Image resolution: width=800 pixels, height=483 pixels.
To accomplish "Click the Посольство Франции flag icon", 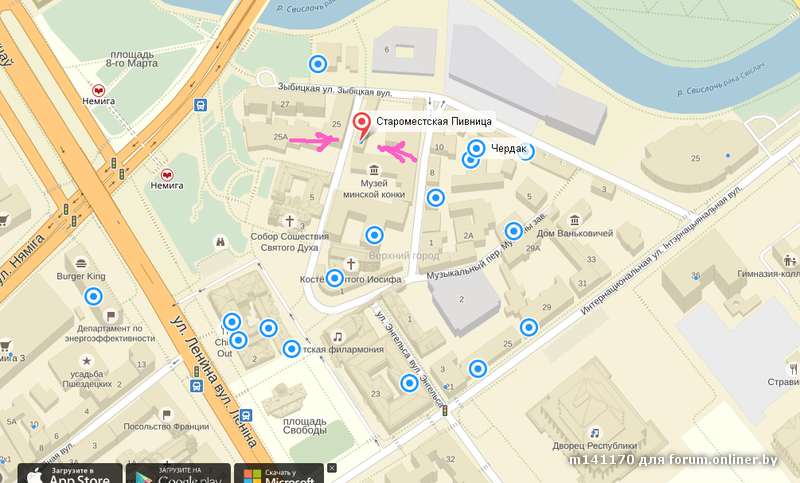I will 166,414.
